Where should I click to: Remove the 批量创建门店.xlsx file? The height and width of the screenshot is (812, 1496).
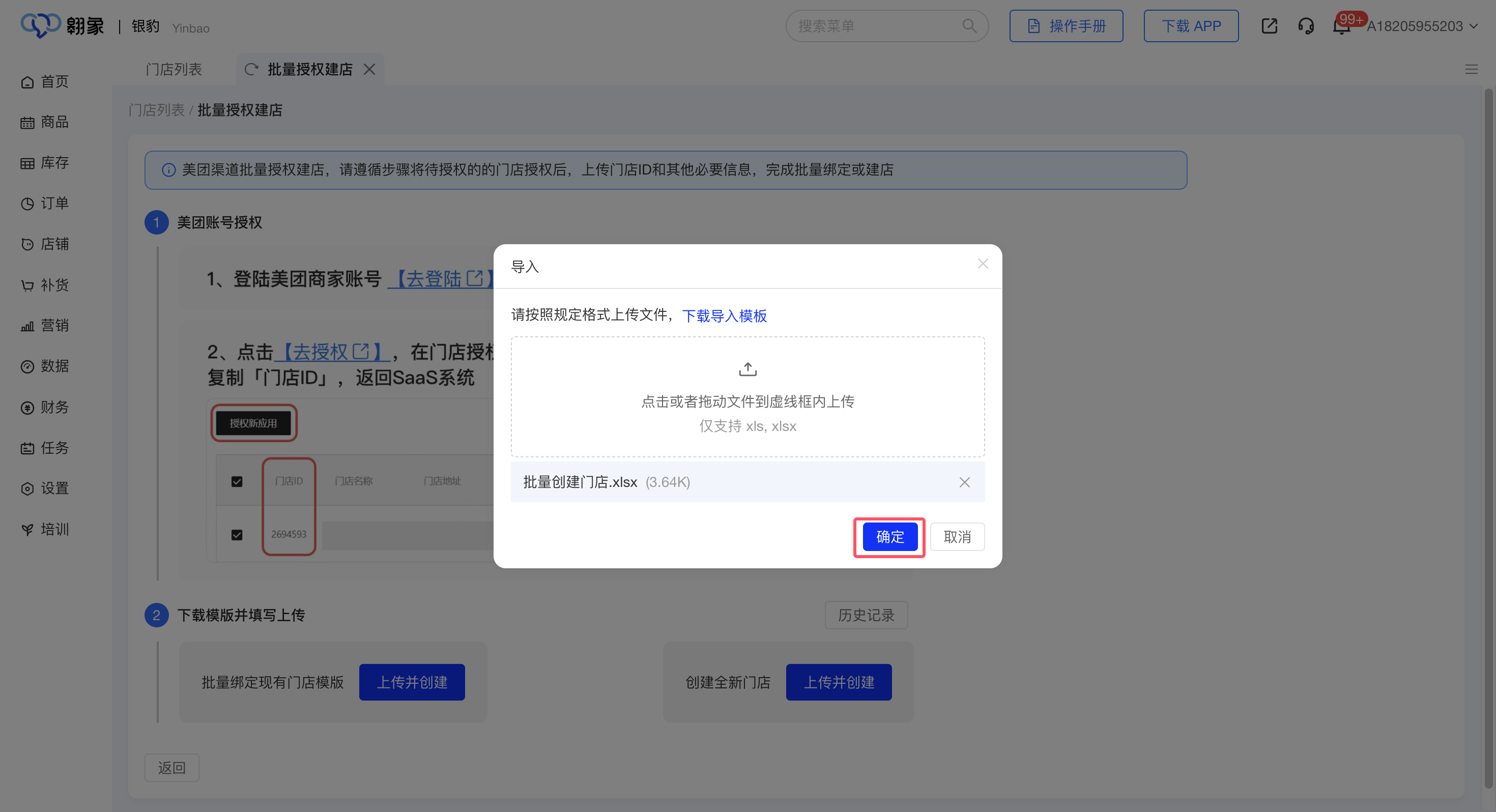[964, 482]
